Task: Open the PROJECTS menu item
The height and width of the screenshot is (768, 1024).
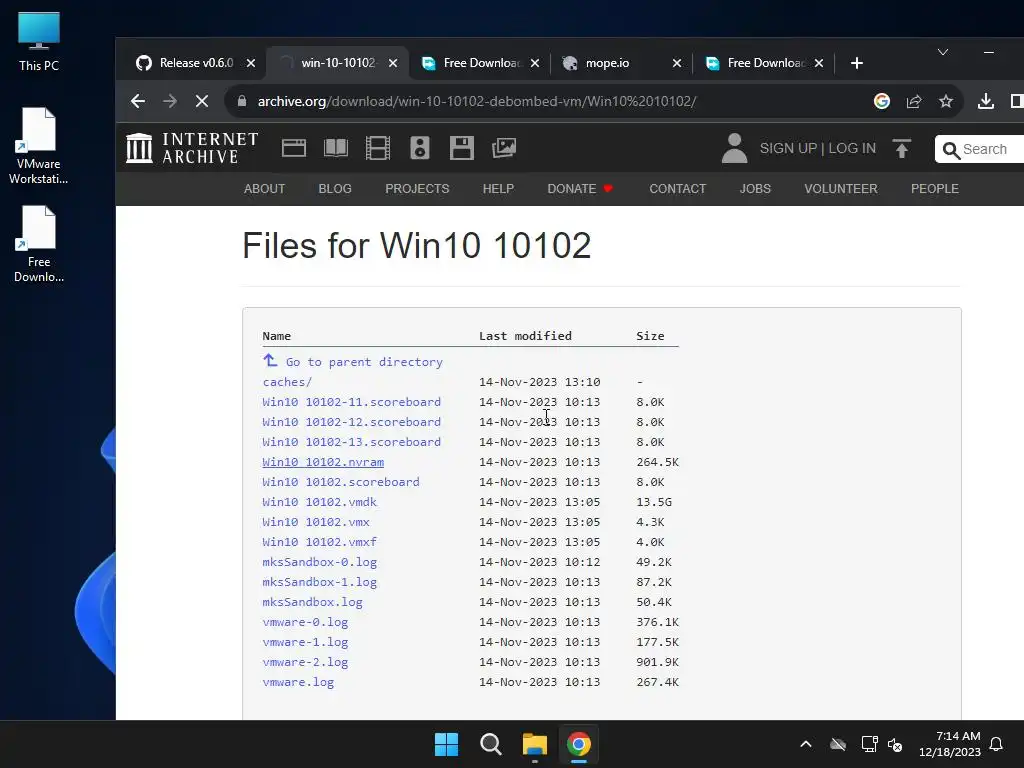Action: pyautogui.click(x=417, y=189)
